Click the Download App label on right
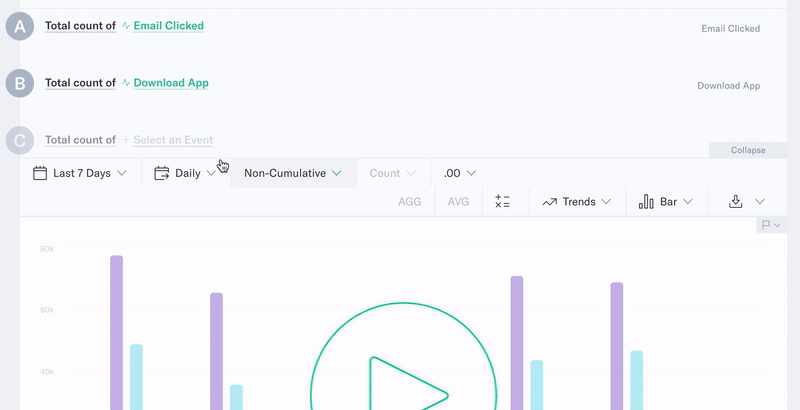 [729, 86]
